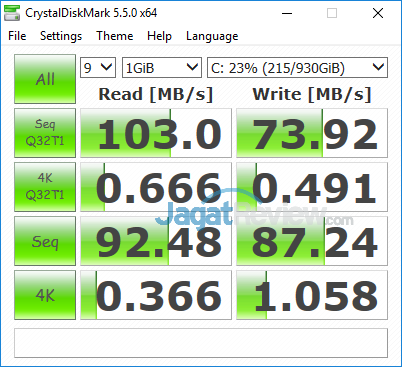The height and width of the screenshot is (367, 402).
Task: Run all benchmarks with the All button
Action: pyautogui.click(x=45, y=79)
